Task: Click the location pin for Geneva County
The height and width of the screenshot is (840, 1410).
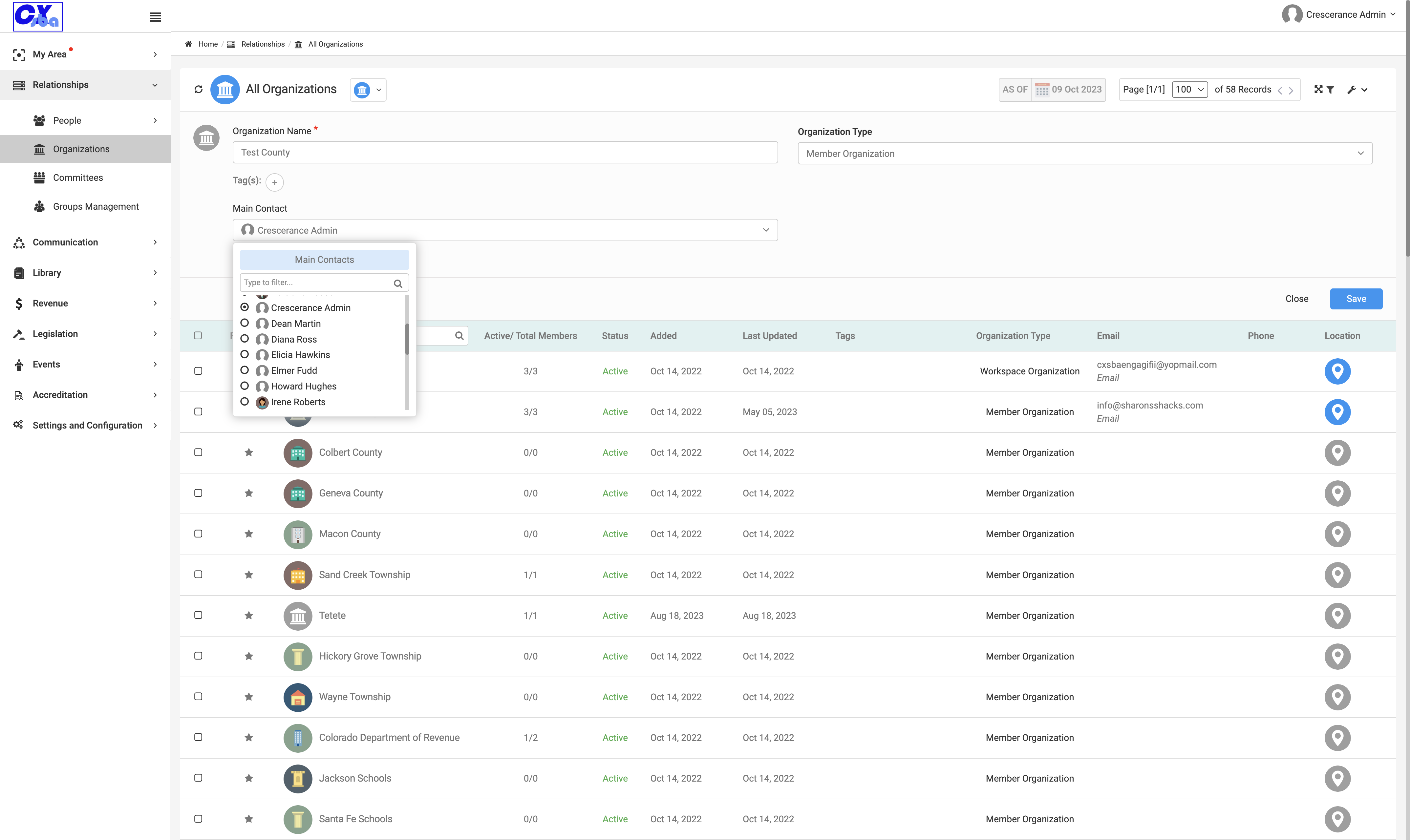Action: 1337,493
